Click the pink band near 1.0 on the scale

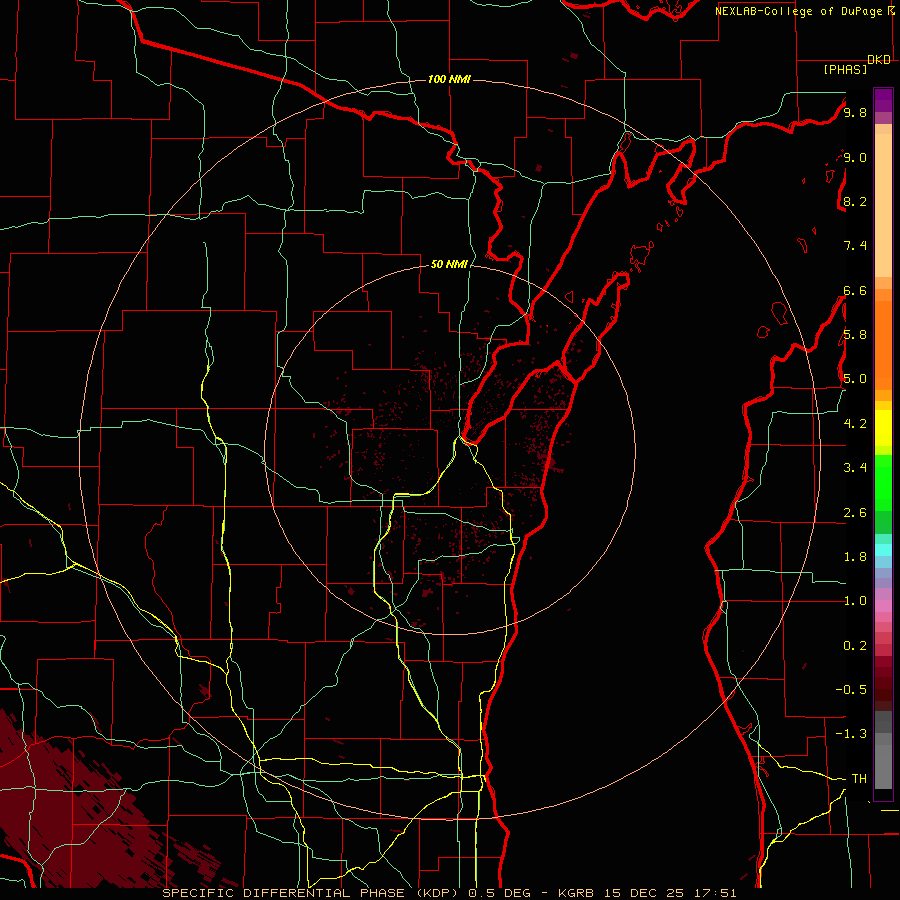883,606
